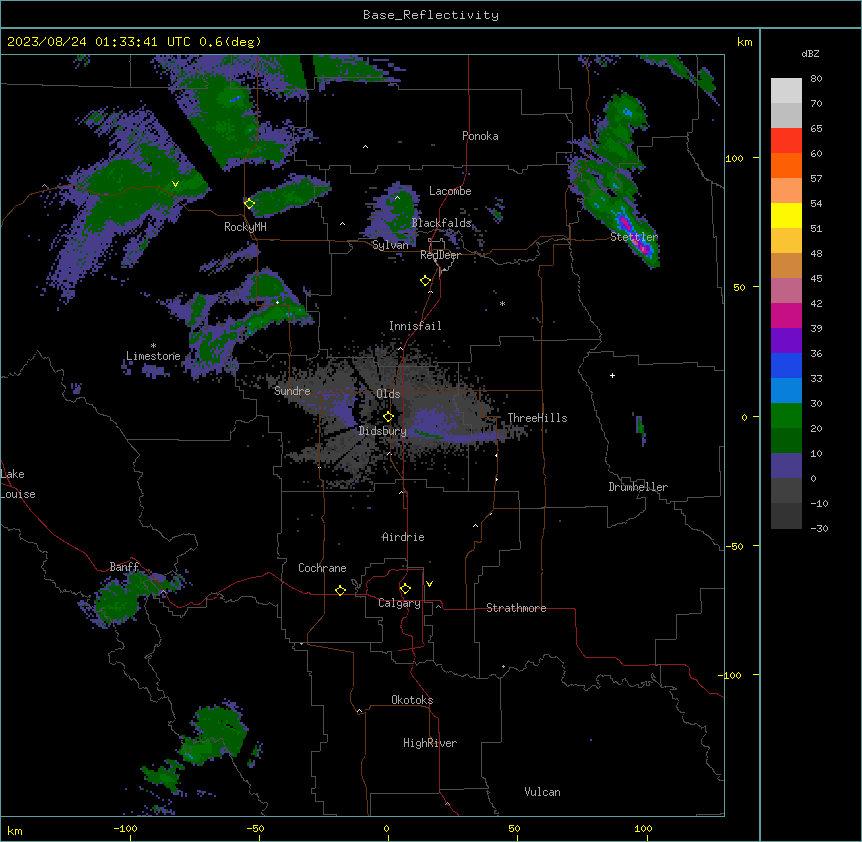This screenshot has width=862, height=842.
Task: Click the Innisfail label
Action: click(x=415, y=326)
